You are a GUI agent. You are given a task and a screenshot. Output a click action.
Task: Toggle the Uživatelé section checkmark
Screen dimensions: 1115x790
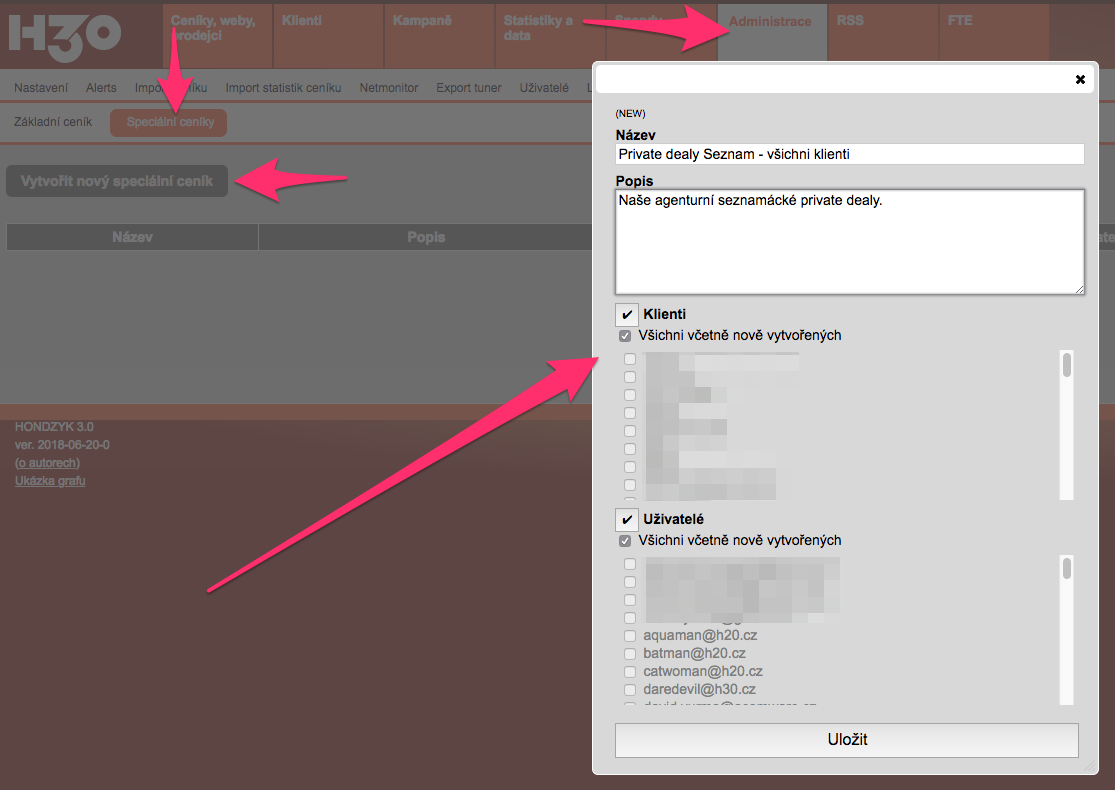tap(627, 520)
